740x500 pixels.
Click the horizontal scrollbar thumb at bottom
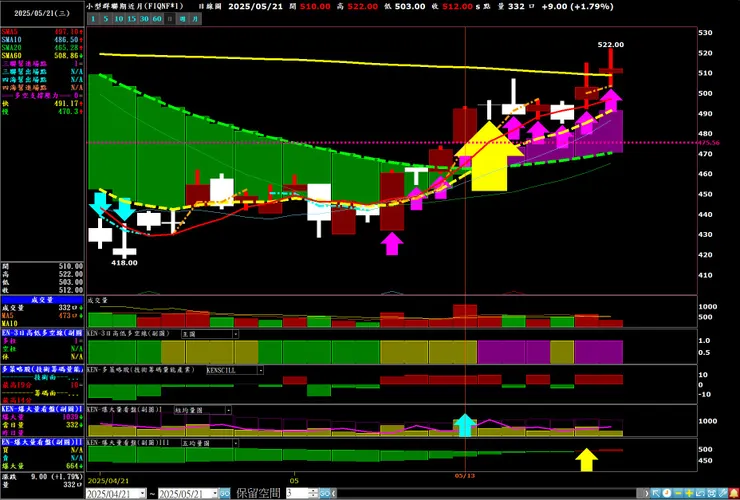(640, 493)
